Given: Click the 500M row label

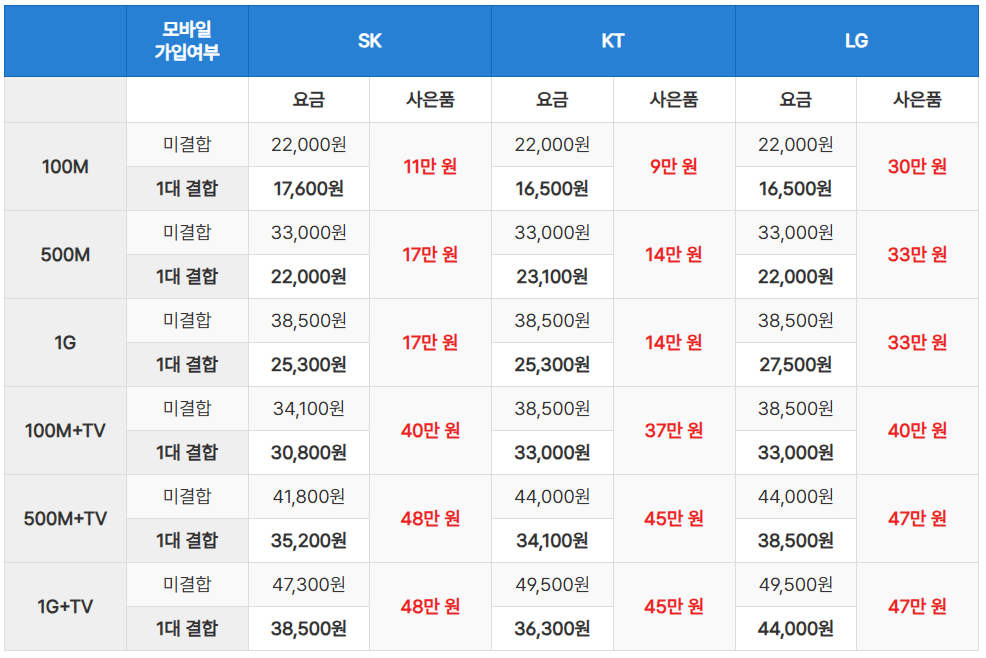Looking at the screenshot, I should pyautogui.click(x=65, y=255).
